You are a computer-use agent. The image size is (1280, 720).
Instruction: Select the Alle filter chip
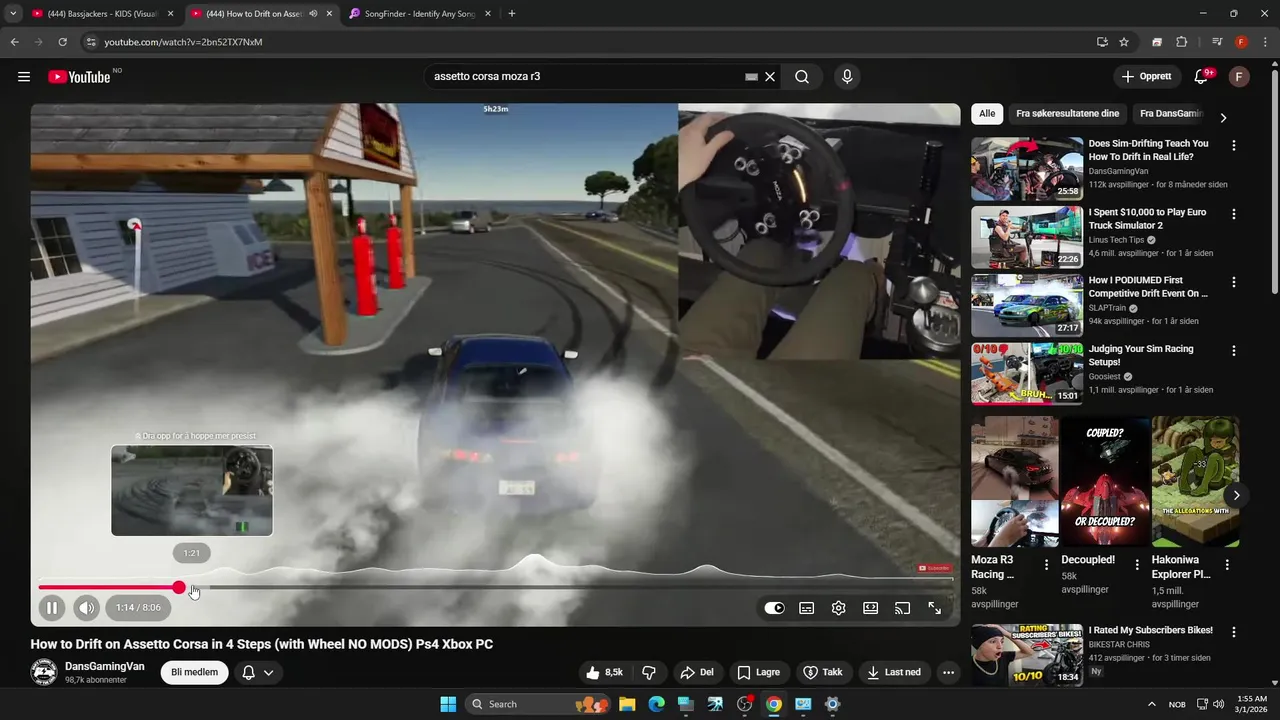pos(987,114)
